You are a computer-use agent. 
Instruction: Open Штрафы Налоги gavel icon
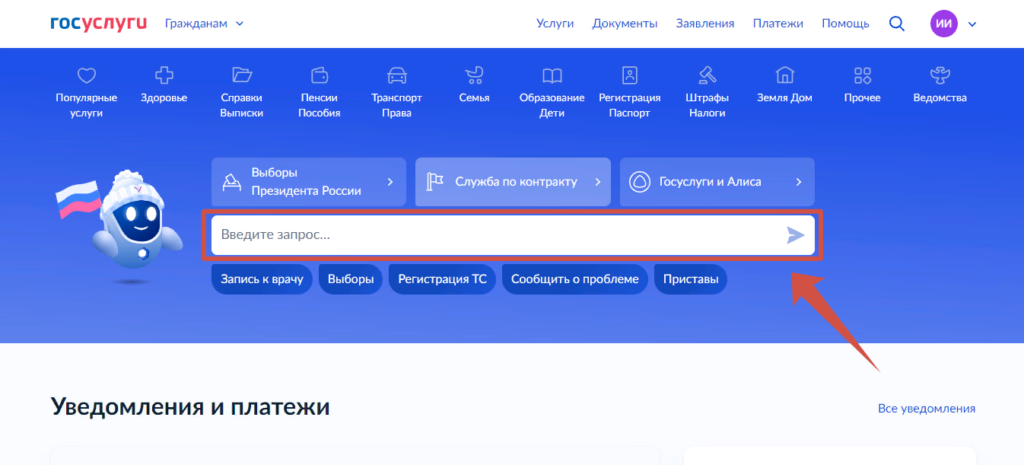pos(707,76)
